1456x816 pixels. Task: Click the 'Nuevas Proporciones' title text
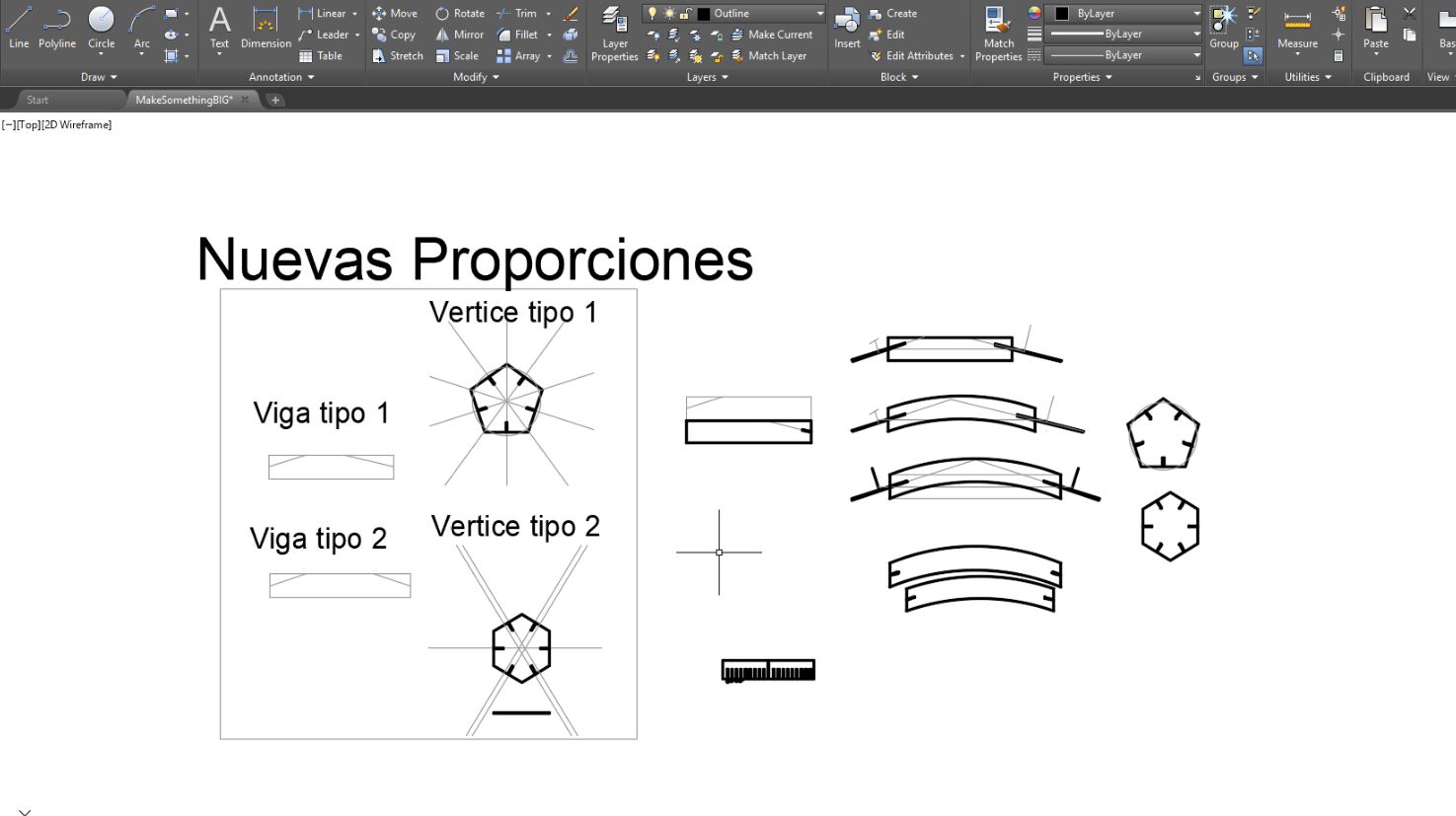pyautogui.click(x=475, y=260)
